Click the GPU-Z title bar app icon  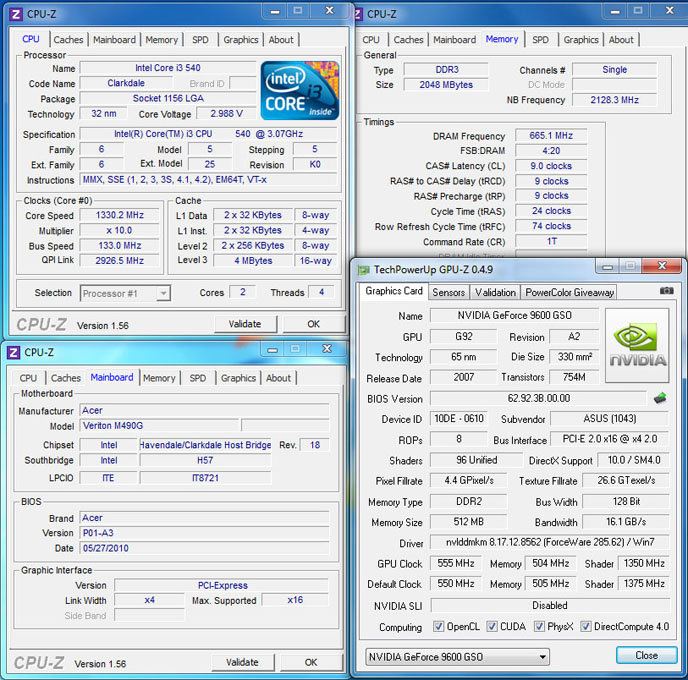point(362,269)
